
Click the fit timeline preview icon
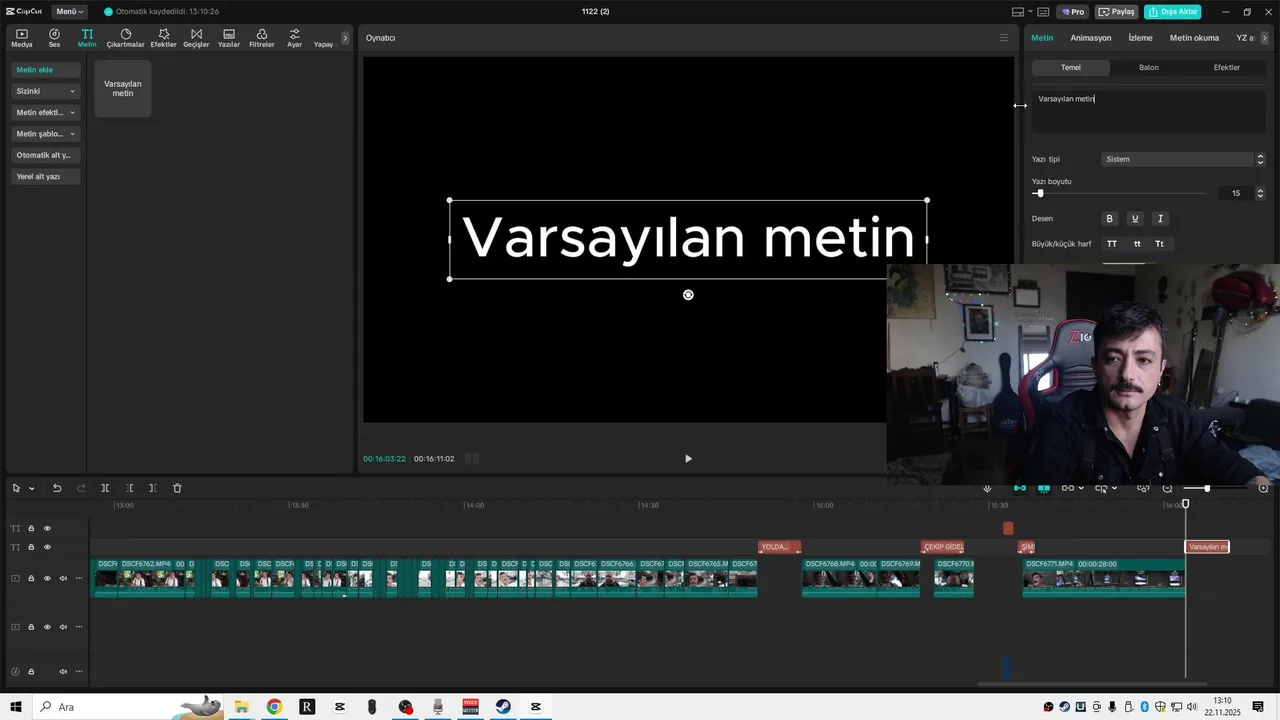click(1143, 488)
